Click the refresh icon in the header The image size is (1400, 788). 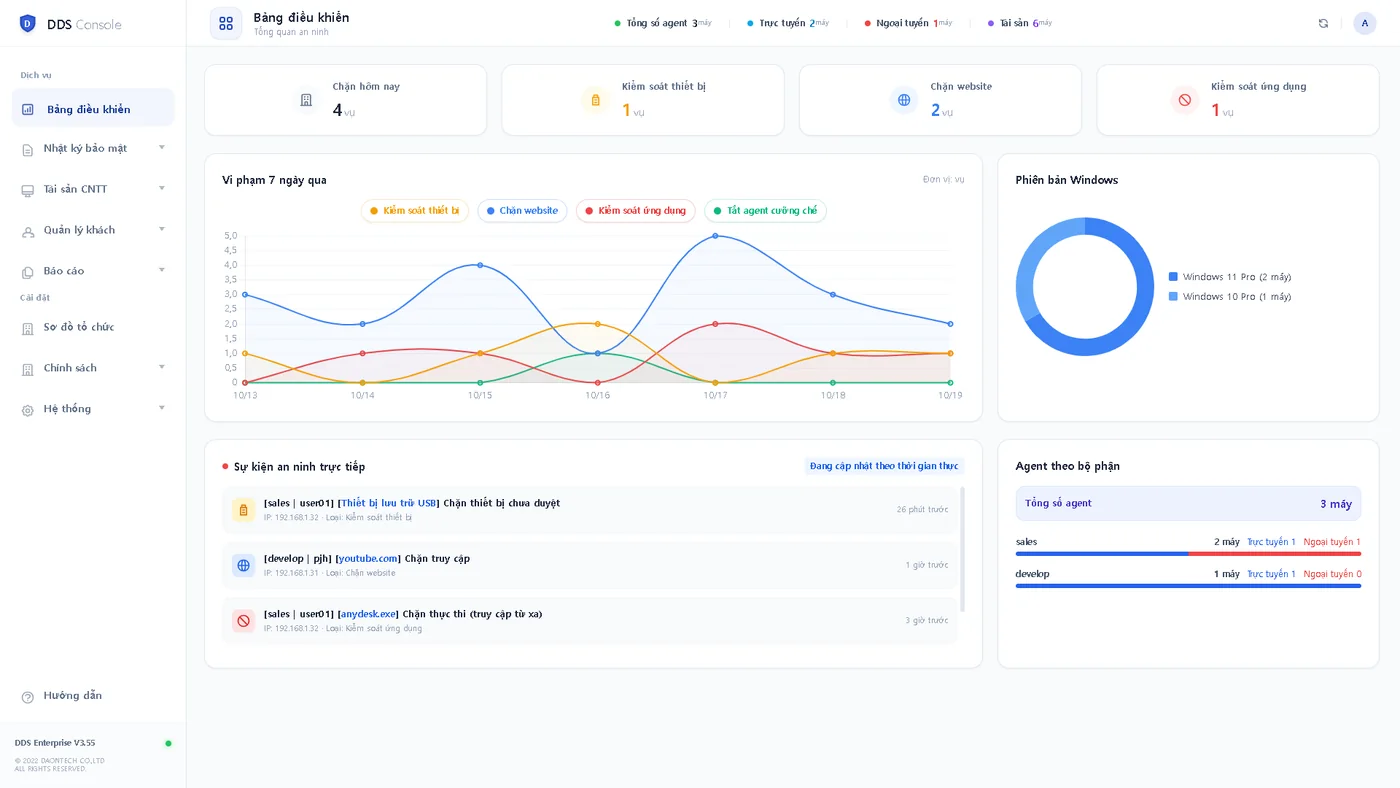coord(1323,23)
